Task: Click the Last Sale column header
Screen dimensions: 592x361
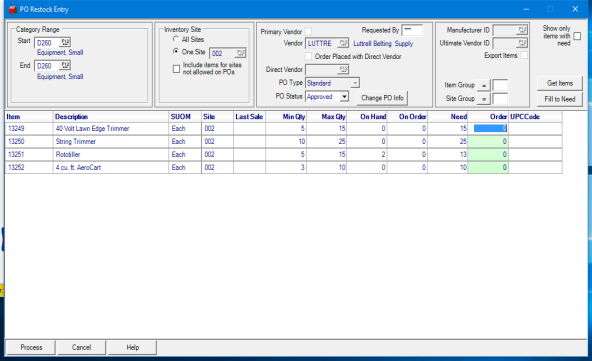Action: (249, 117)
